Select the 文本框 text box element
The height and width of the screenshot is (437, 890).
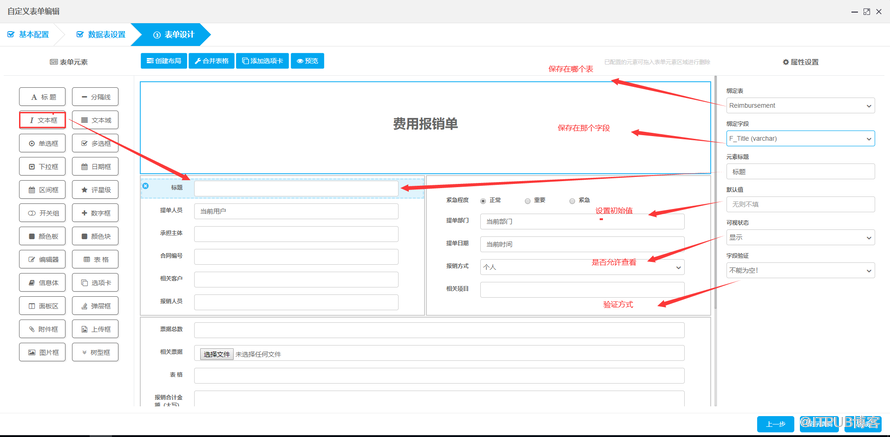(x=43, y=120)
